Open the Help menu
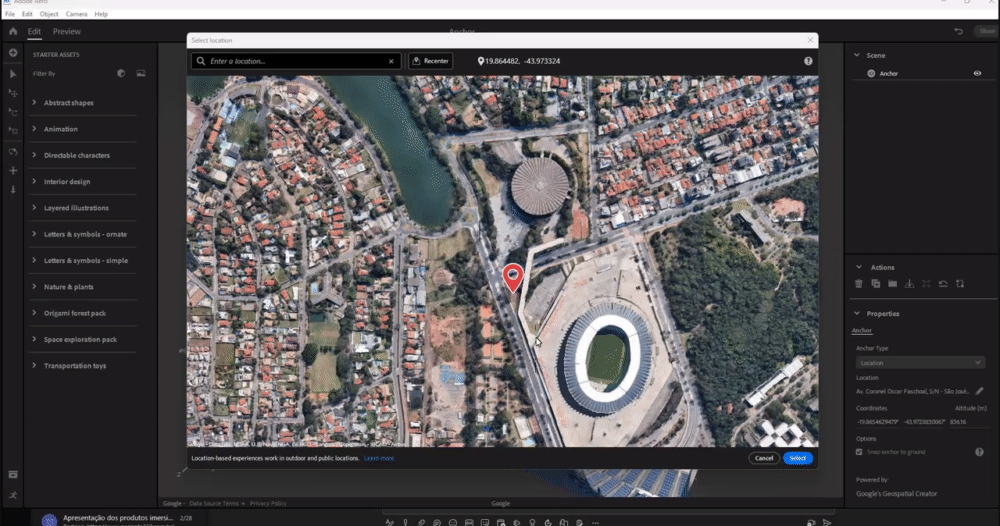Viewport: 1000px width, 526px height. (101, 14)
